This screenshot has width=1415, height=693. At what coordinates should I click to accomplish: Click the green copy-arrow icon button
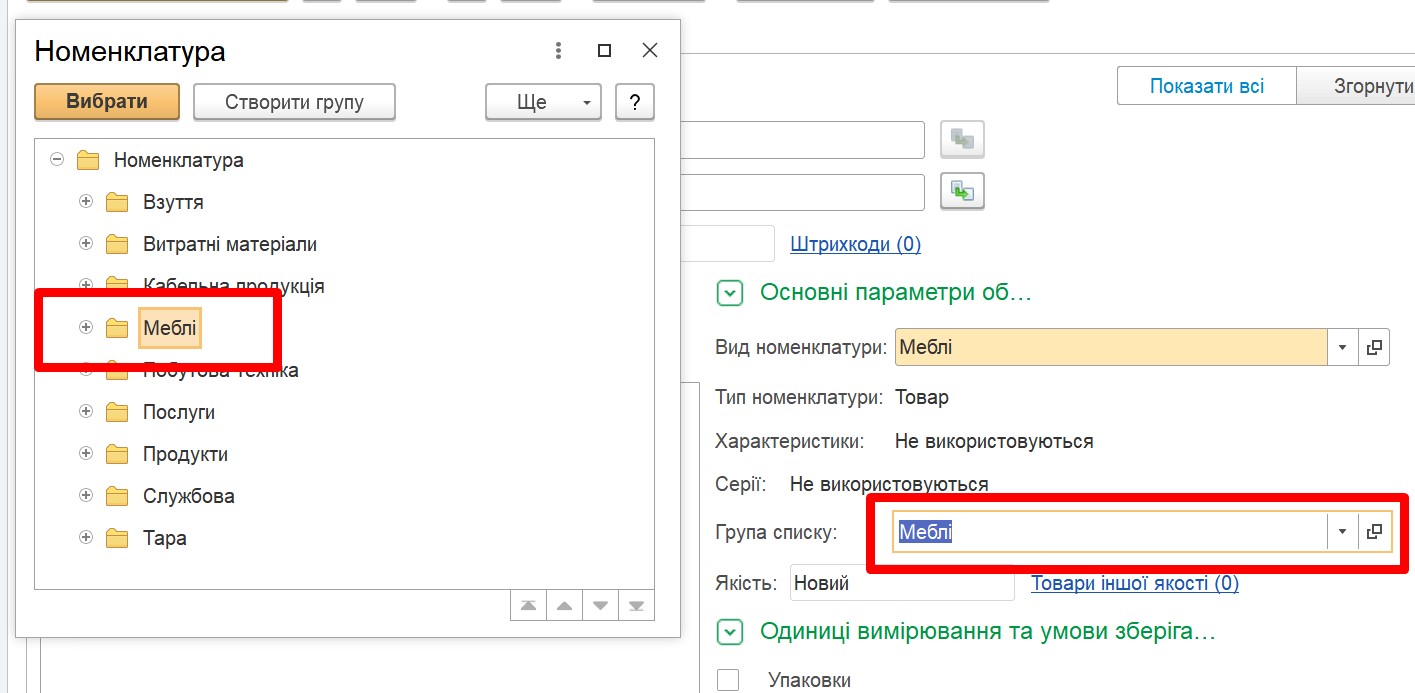coord(963,191)
